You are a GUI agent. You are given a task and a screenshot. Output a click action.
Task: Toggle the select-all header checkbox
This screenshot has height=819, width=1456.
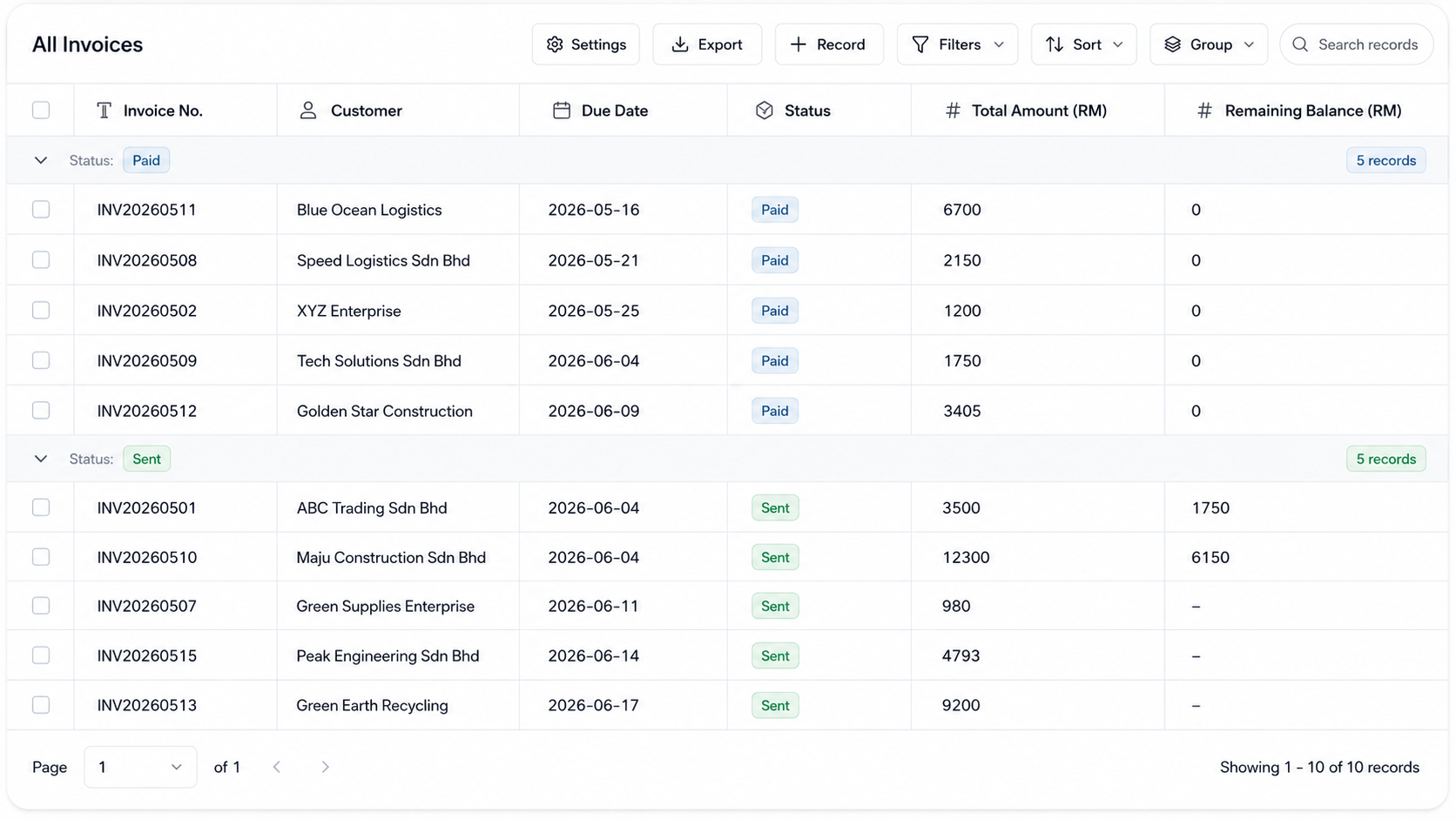click(x=41, y=111)
